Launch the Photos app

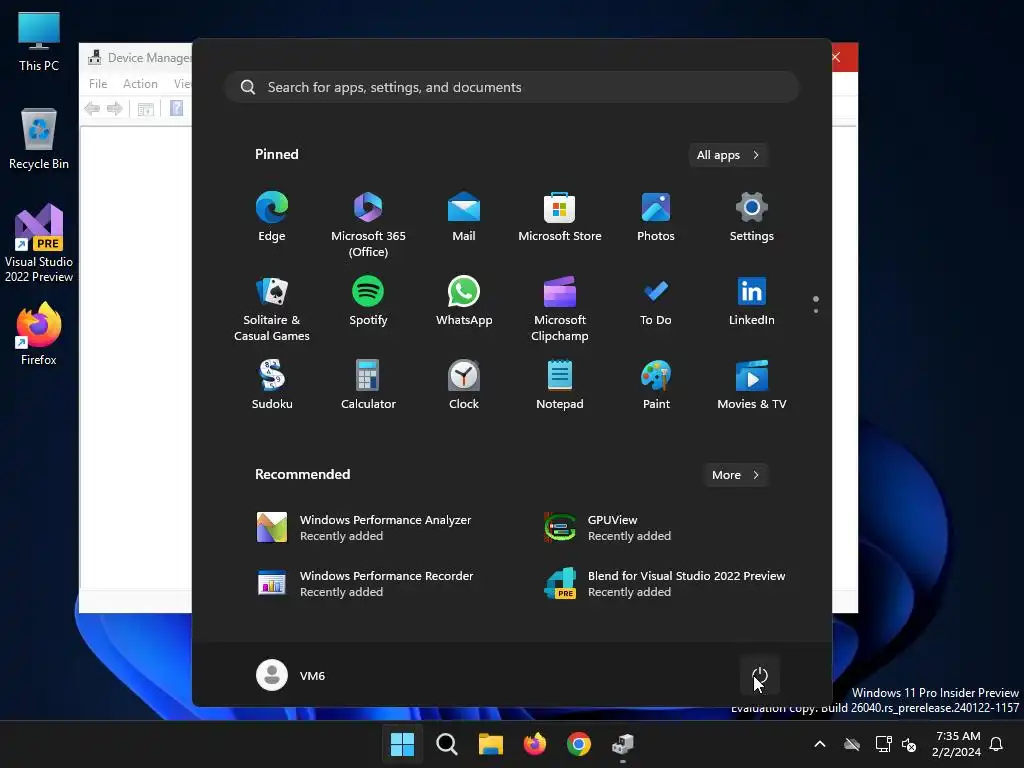656,217
